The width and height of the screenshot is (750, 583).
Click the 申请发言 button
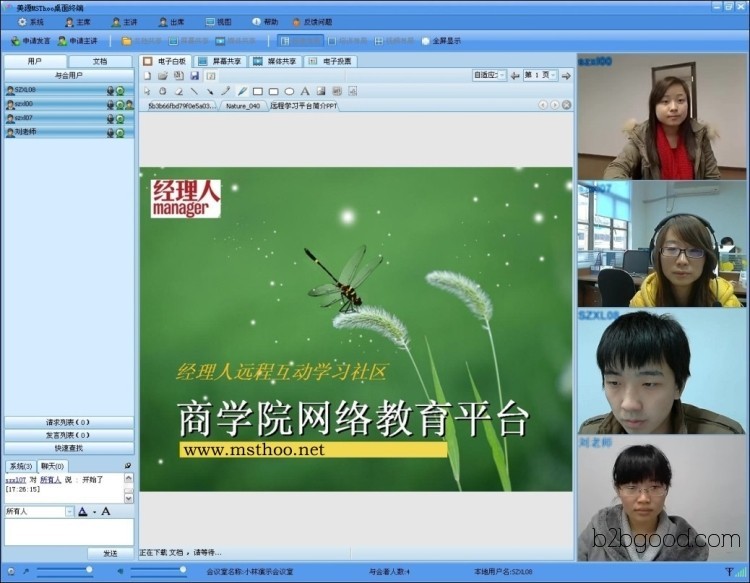click(31, 41)
